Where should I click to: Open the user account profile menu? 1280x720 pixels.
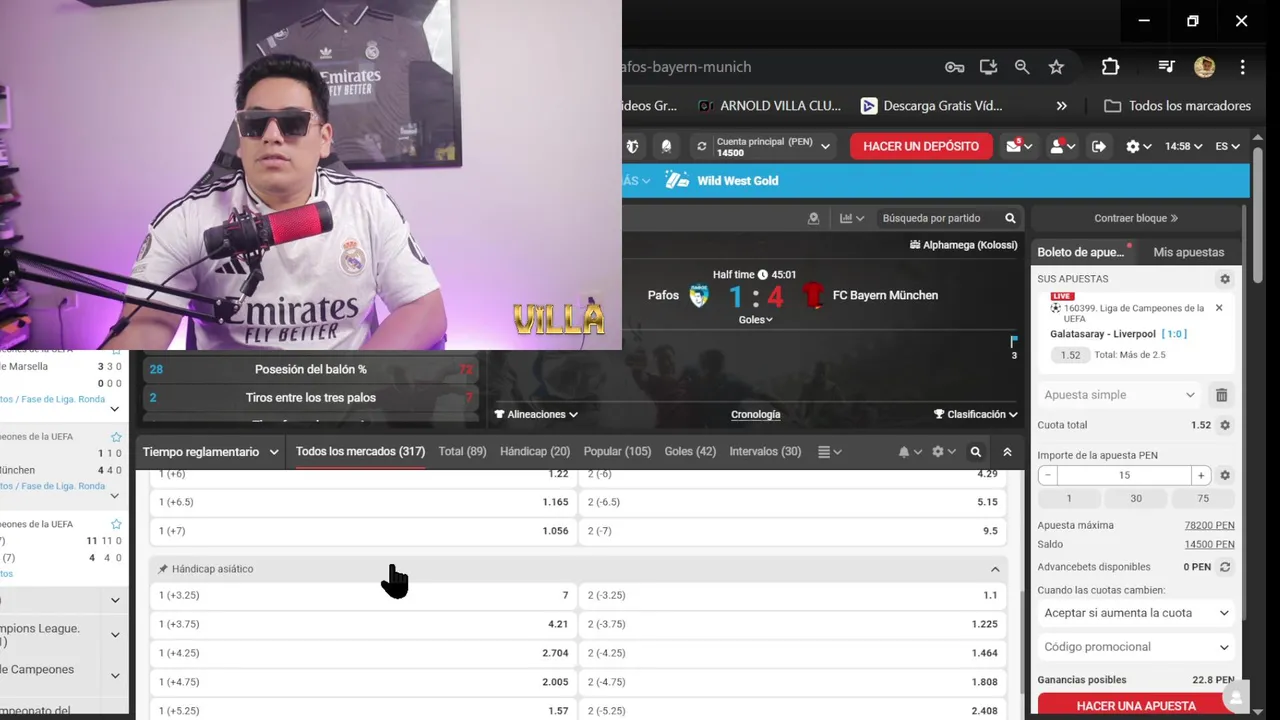(x=1061, y=146)
